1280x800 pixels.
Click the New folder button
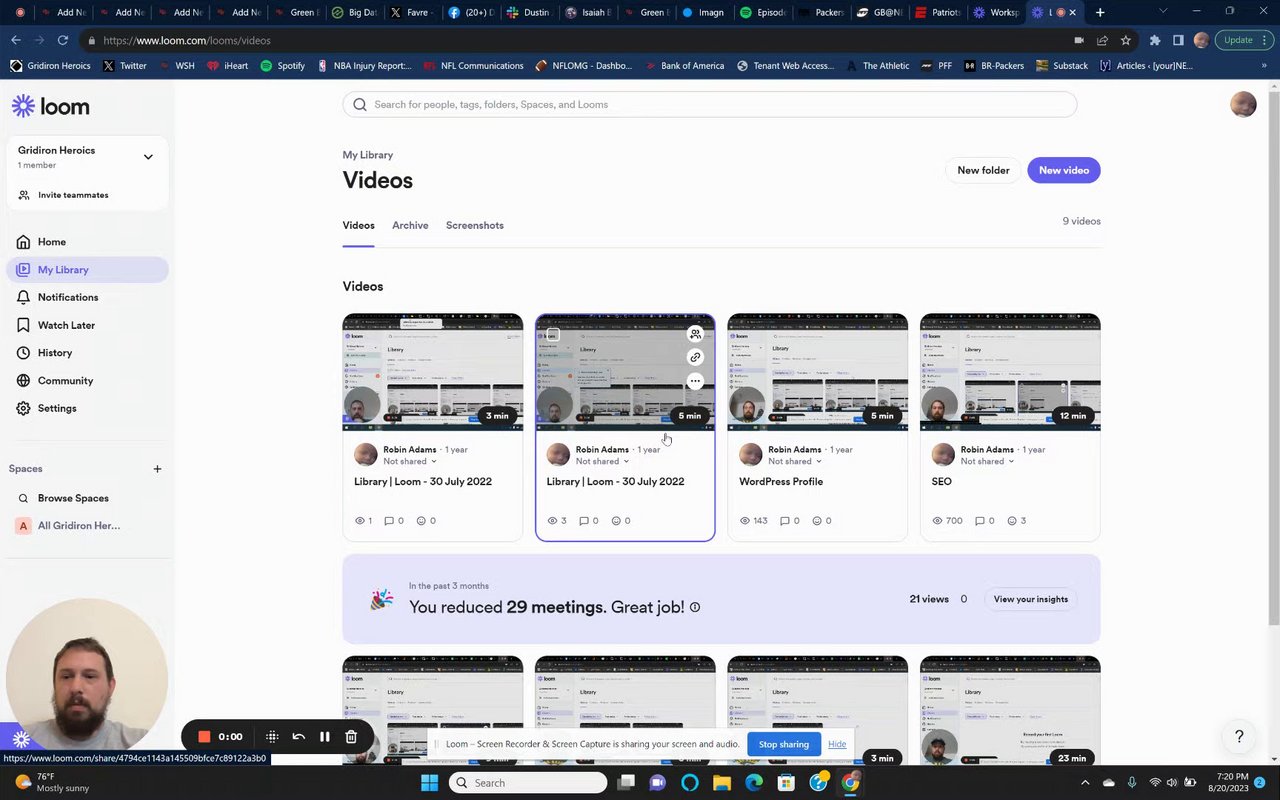pos(983,170)
